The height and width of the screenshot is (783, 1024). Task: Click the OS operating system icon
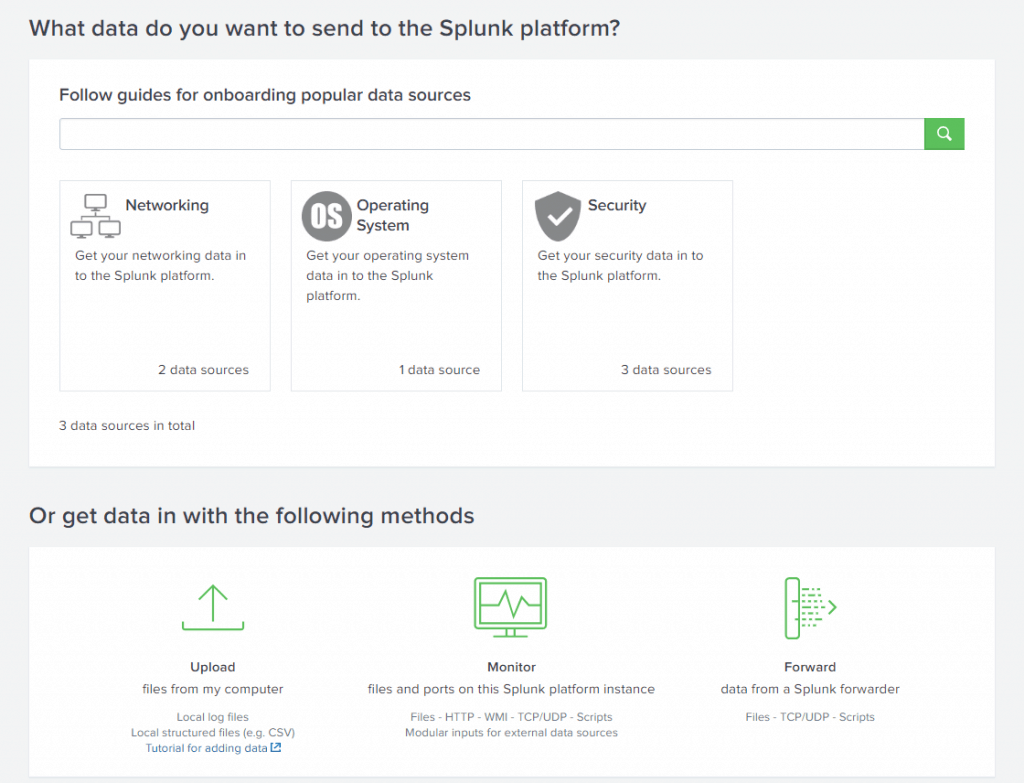click(327, 216)
